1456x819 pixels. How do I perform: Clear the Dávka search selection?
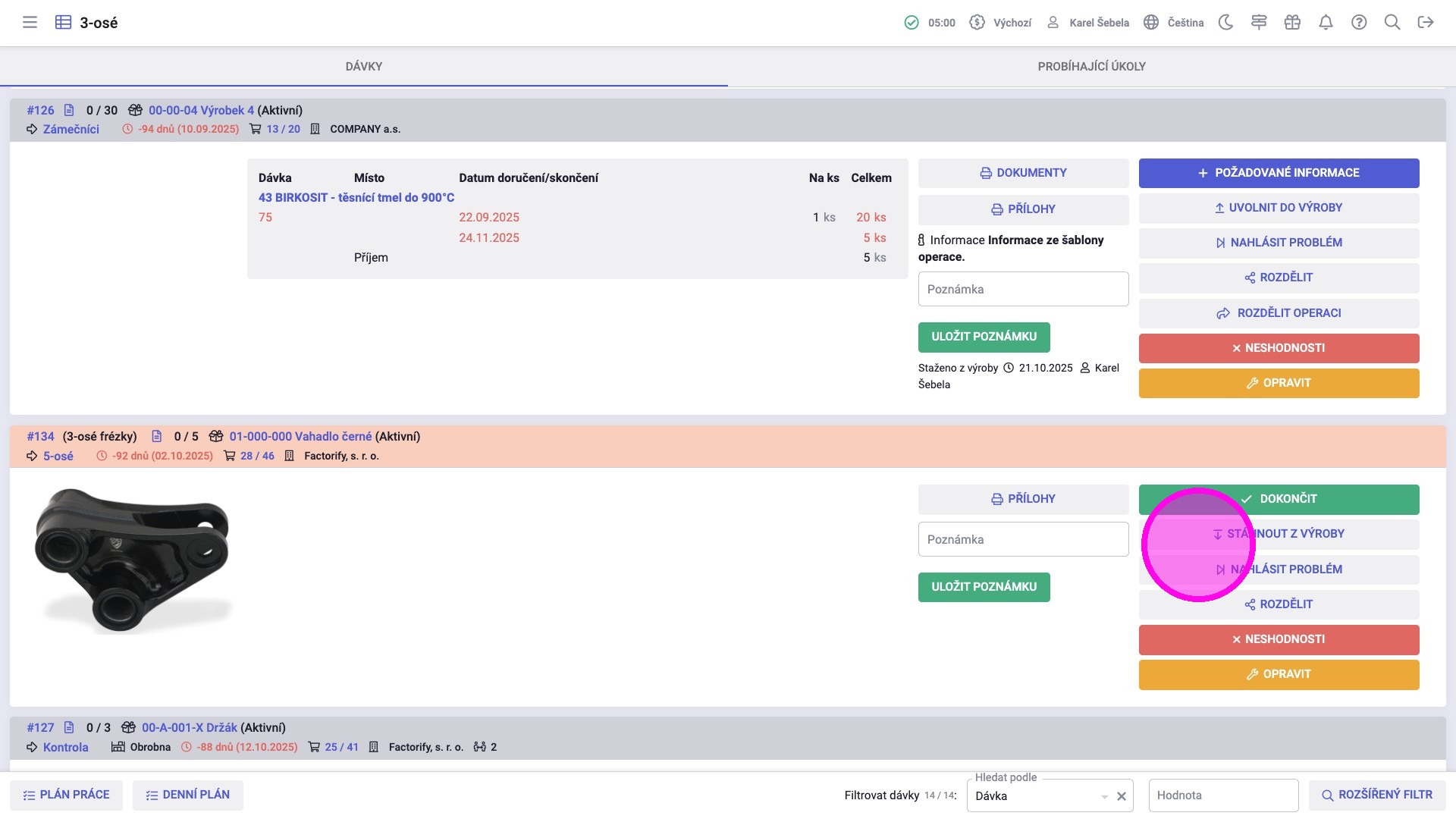tap(1122, 796)
